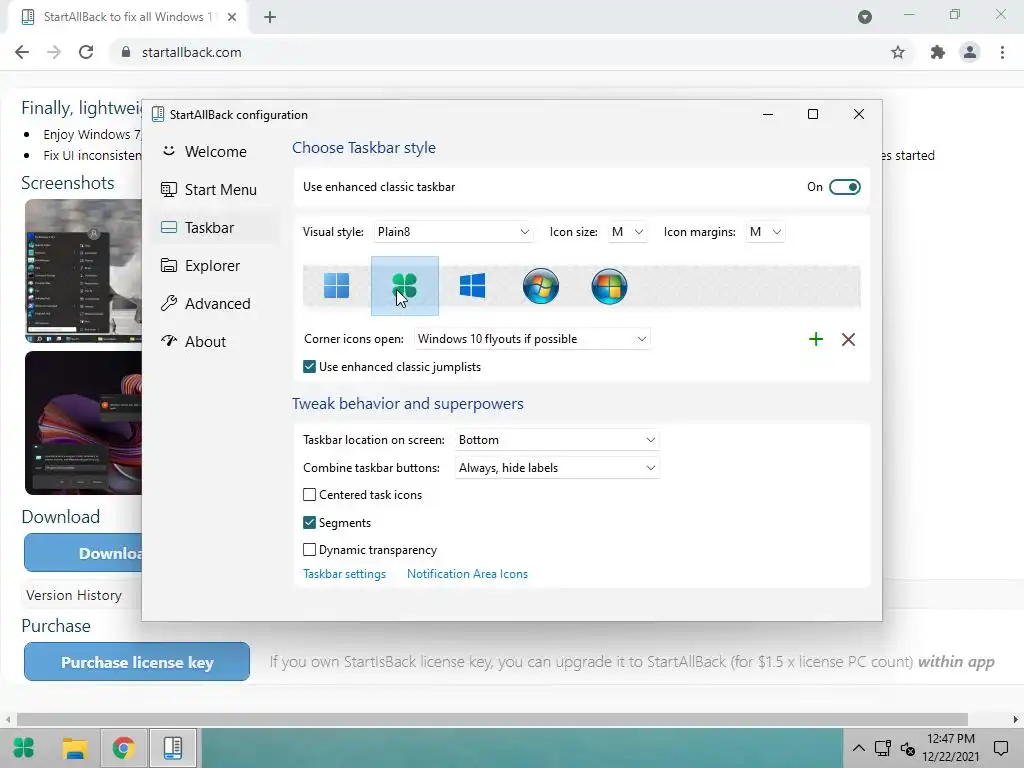Screen dimensions: 1024x768
Task: Pick the Windows 10 flat logo start icon
Action: click(472, 286)
